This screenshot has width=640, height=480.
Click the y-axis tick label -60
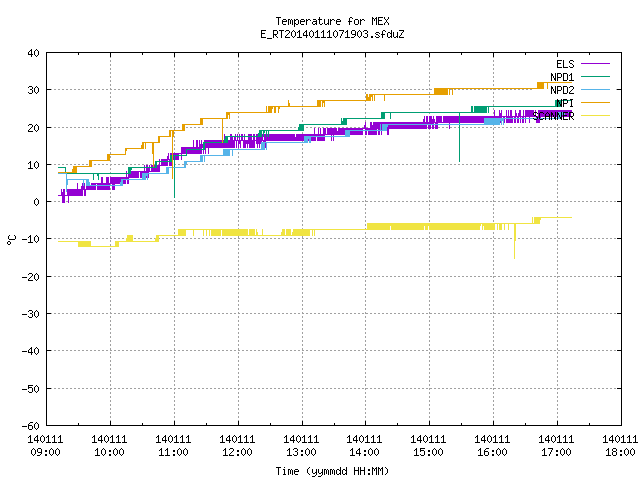(x=31, y=426)
